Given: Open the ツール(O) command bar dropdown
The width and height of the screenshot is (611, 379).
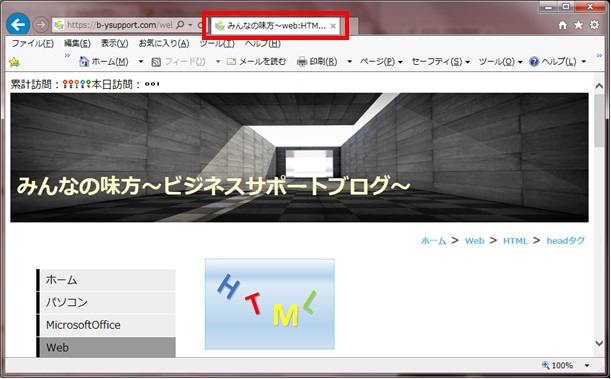Looking at the screenshot, I should [x=500, y=62].
